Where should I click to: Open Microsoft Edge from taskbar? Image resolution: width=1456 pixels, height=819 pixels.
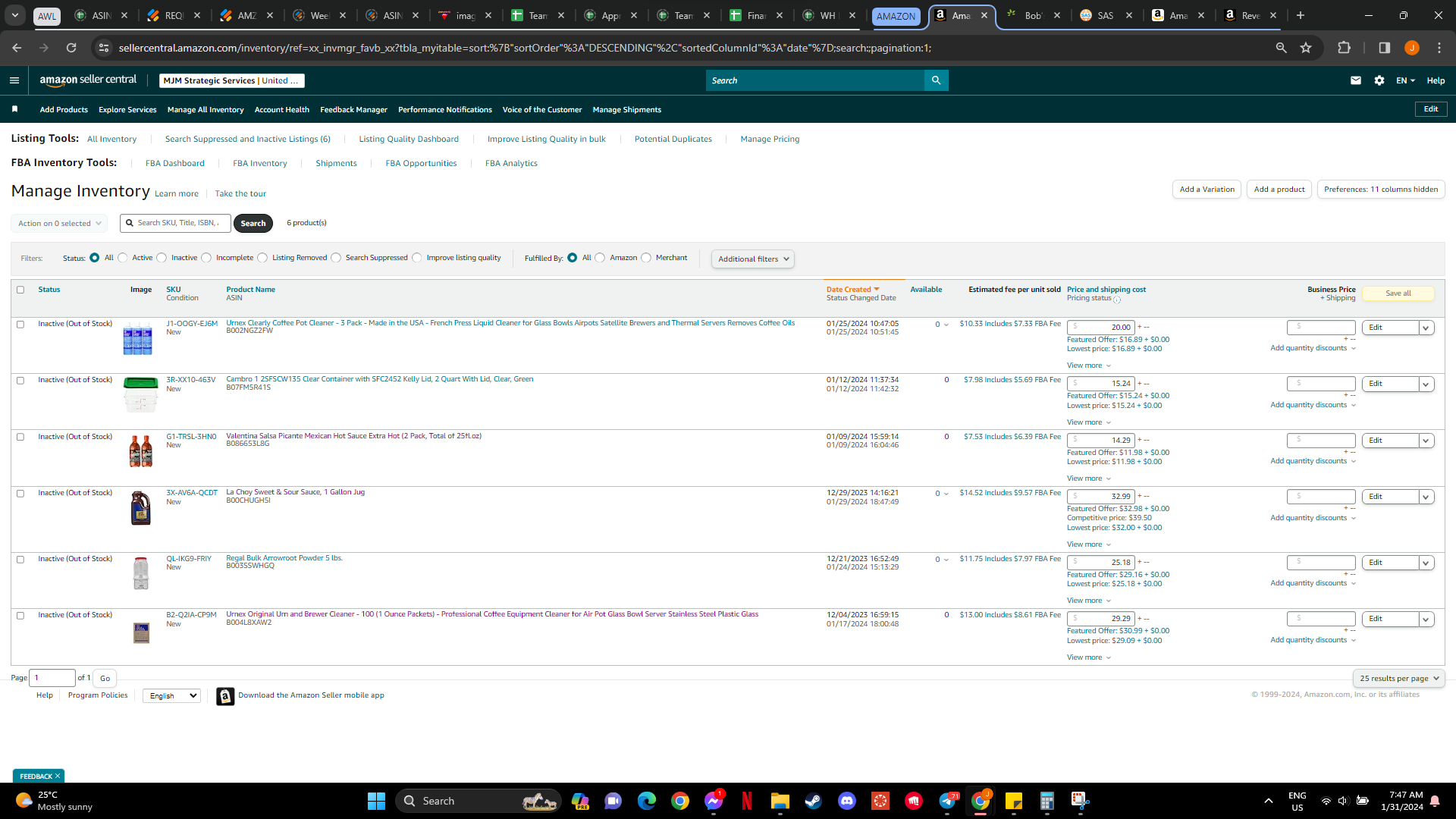click(x=647, y=801)
